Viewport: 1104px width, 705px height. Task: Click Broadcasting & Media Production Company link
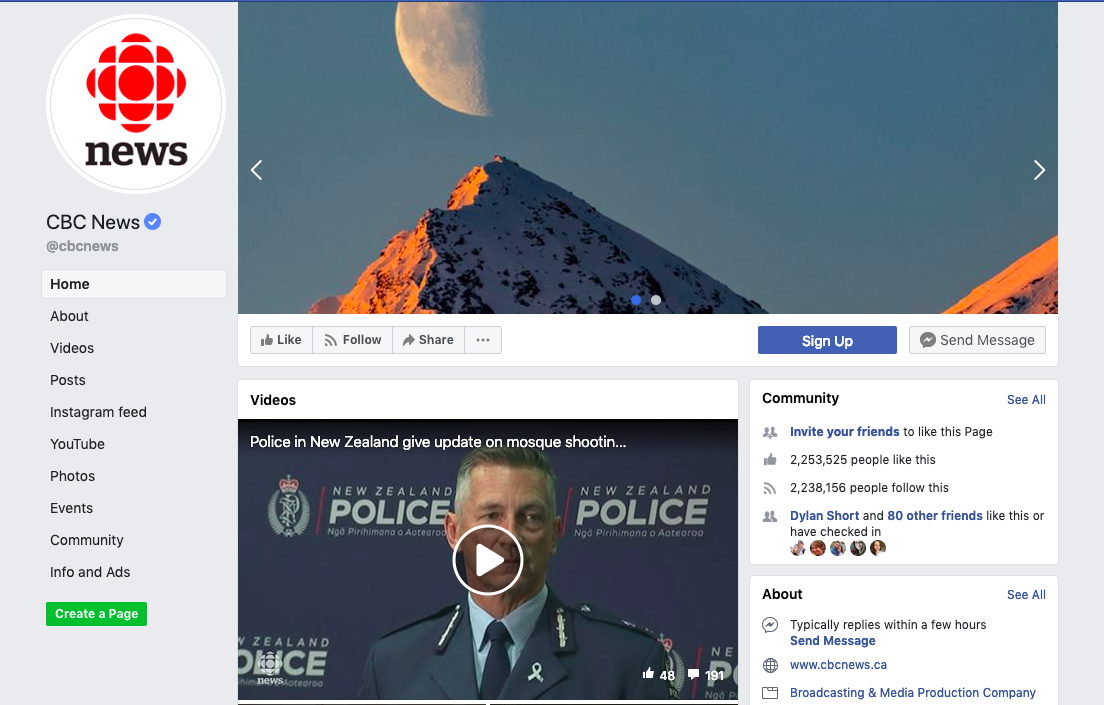tap(912, 693)
